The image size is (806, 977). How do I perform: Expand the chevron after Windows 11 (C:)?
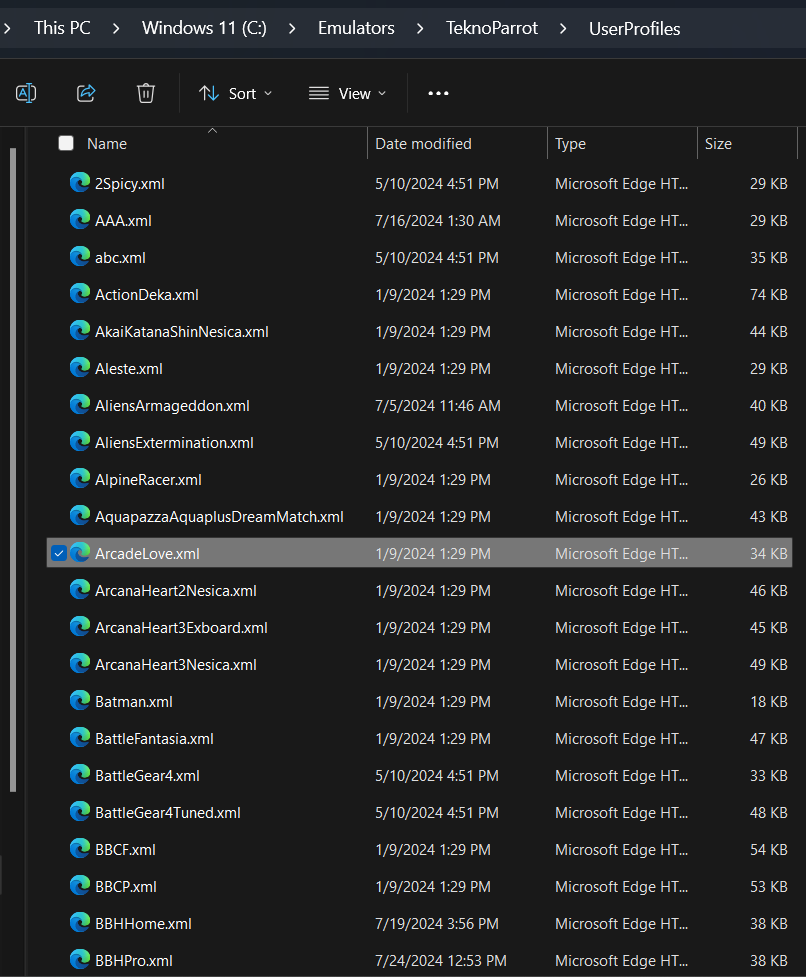point(292,29)
